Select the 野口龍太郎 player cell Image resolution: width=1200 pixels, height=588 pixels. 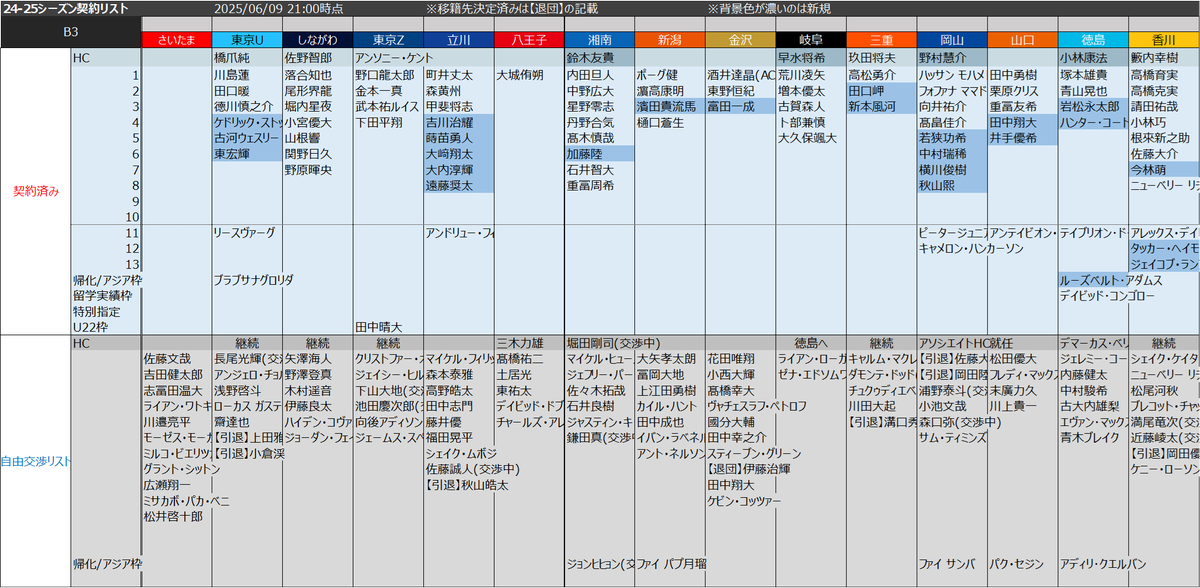(x=388, y=75)
